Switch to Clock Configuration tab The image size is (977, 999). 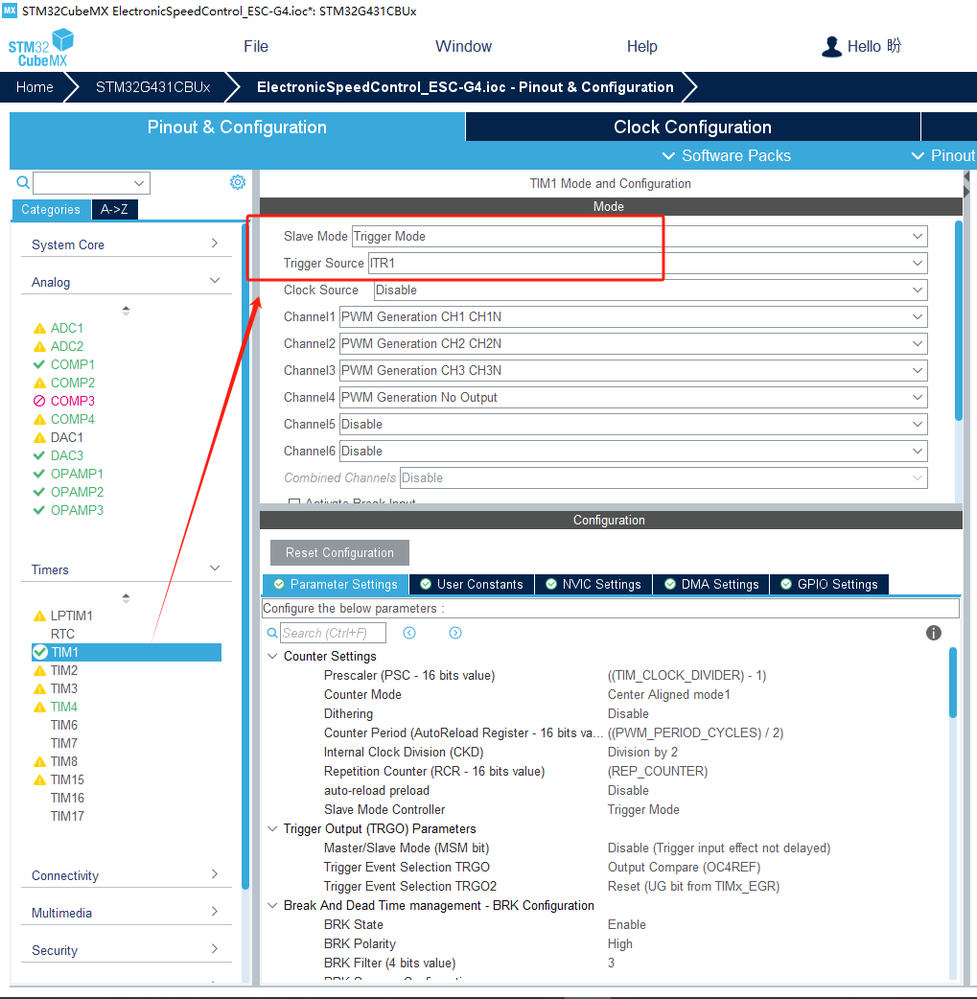693,127
